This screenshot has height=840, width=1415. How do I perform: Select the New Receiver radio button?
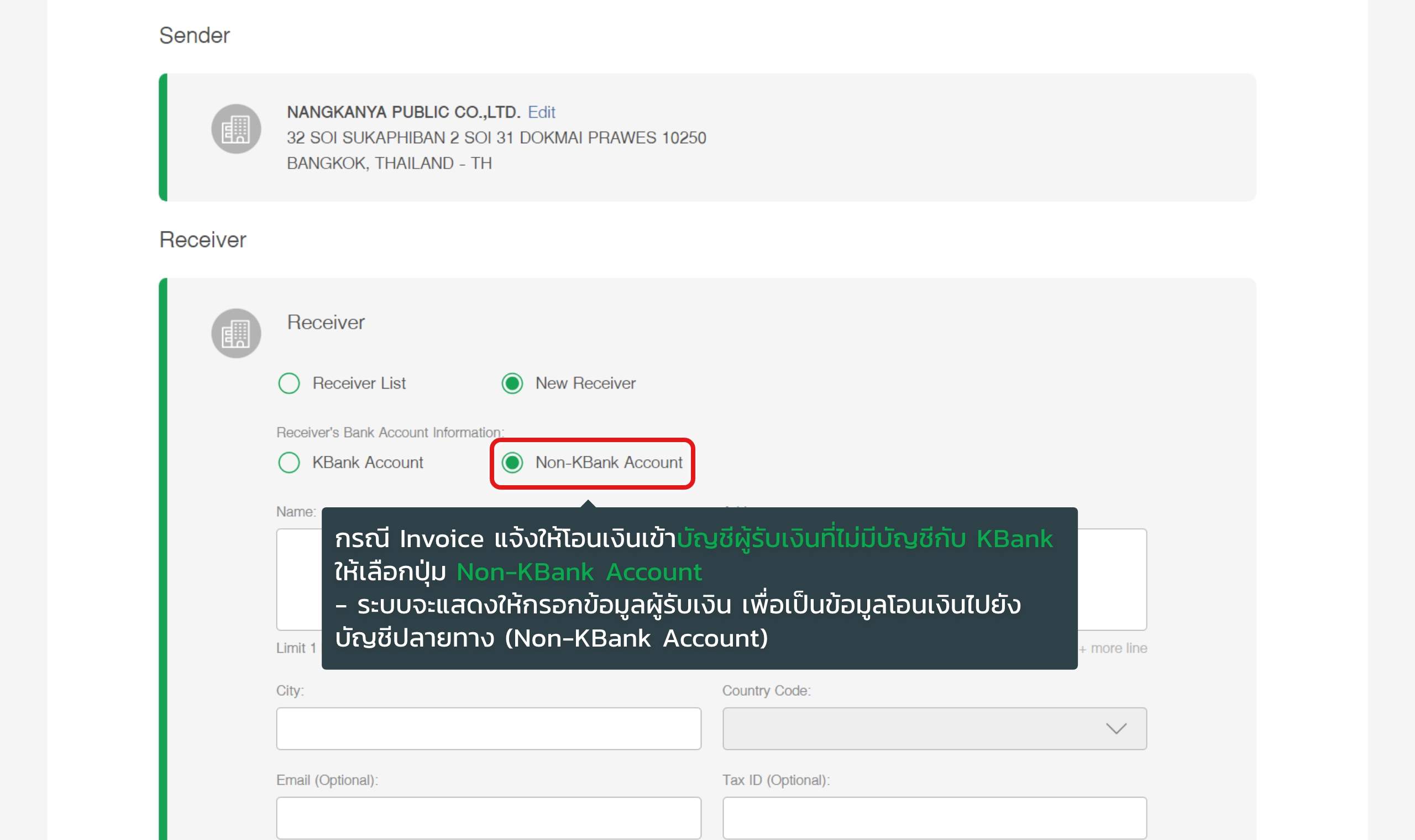point(512,383)
